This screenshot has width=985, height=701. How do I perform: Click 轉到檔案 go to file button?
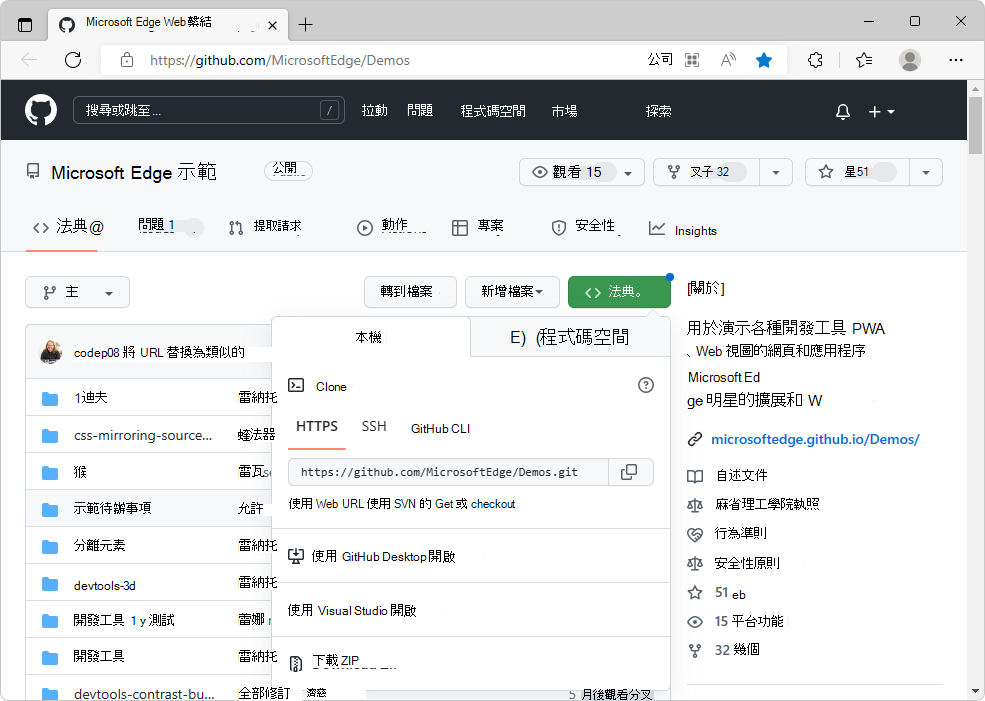[410, 292]
